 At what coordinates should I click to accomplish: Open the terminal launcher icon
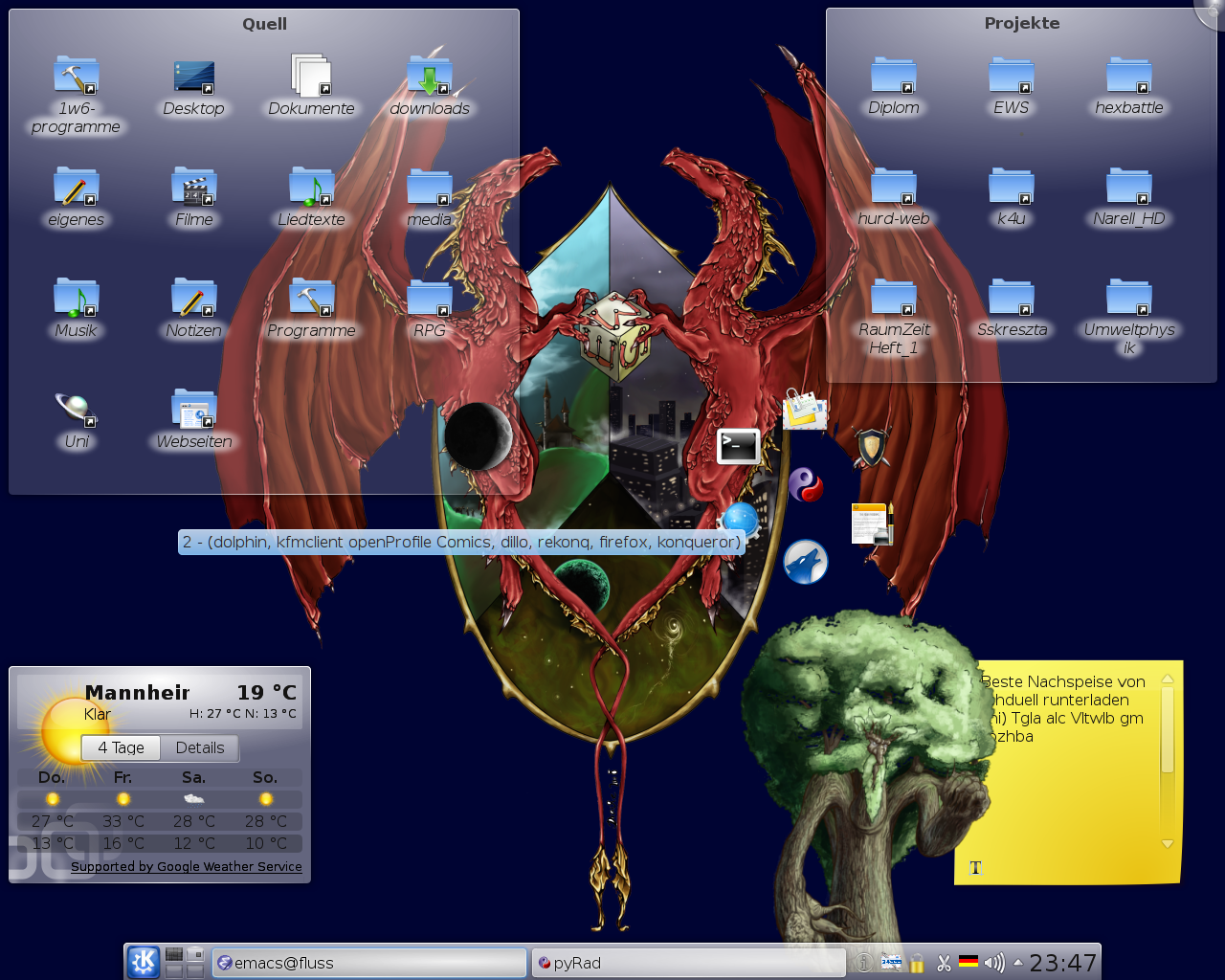(x=738, y=446)
